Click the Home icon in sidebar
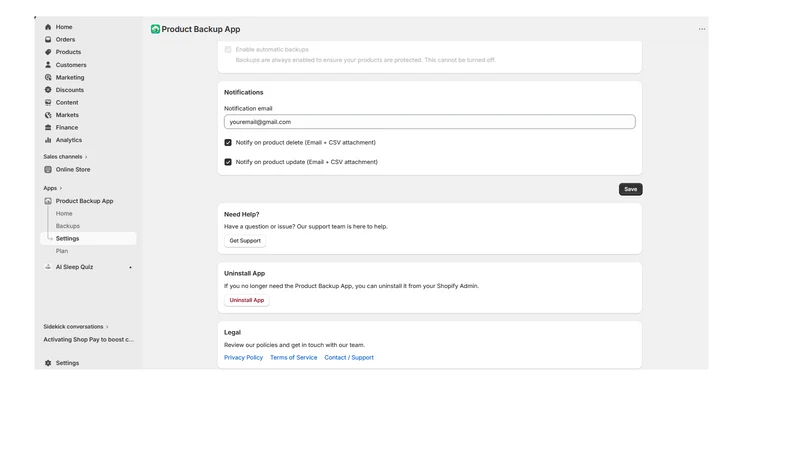This screenshot has height=450, width=800. coord(48,27)
